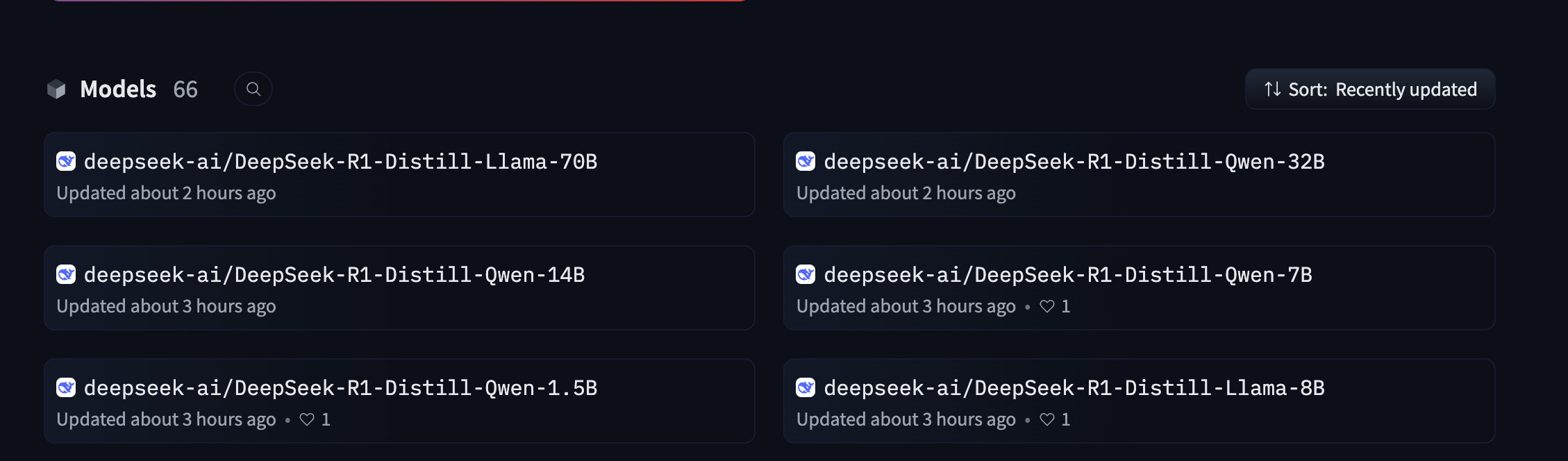This screenshot has height=461, width=1568.
Task: Click the model count 66
Action: pyautogui.click(x=185, y=90)
